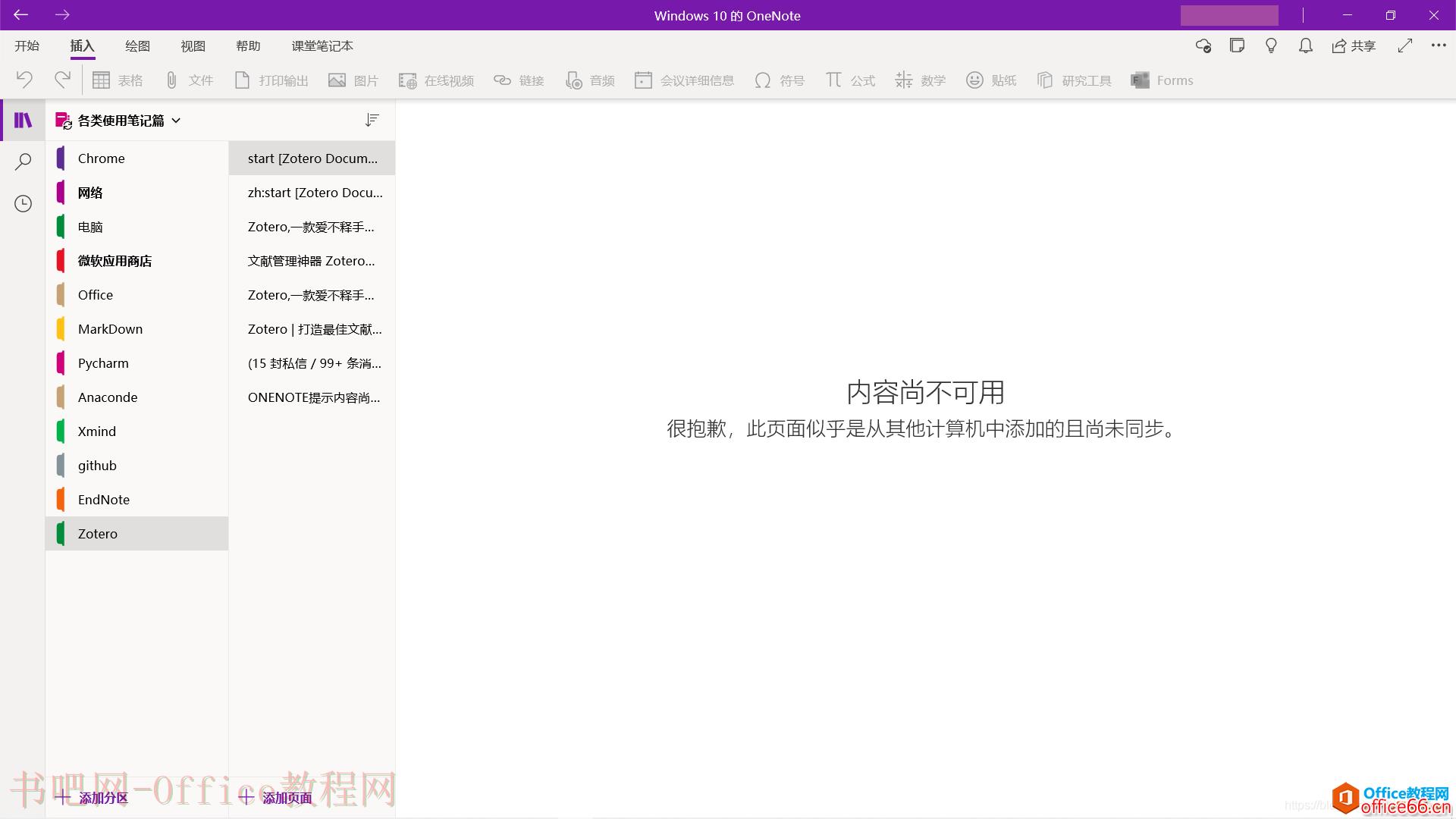
Task: Select the Anaconde section
Action: [137, 397]
